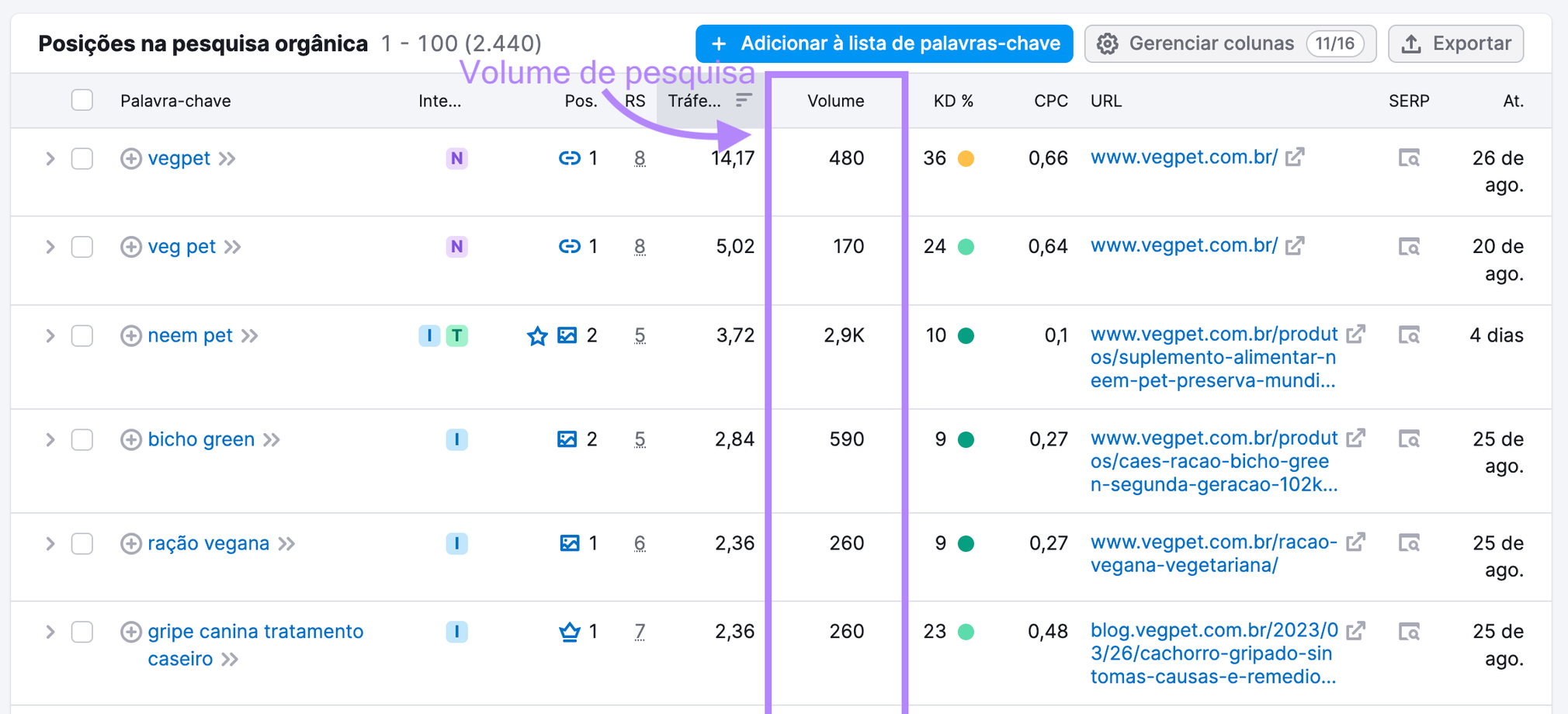The height and width of the screenshot is (714, 1568).
Task: Expand the veg pet row details
Action: click(x=50, y=247)
